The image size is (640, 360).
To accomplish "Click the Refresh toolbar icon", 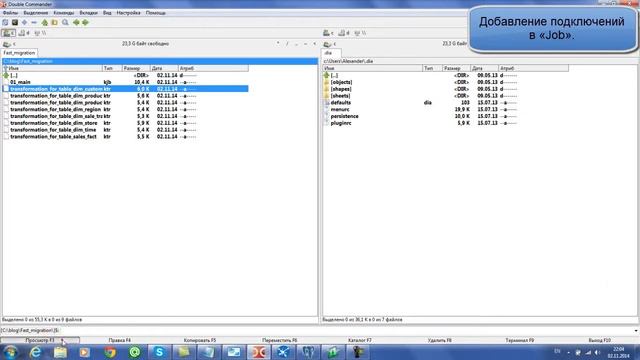I will pyautogui.click(x=5, y=22).
